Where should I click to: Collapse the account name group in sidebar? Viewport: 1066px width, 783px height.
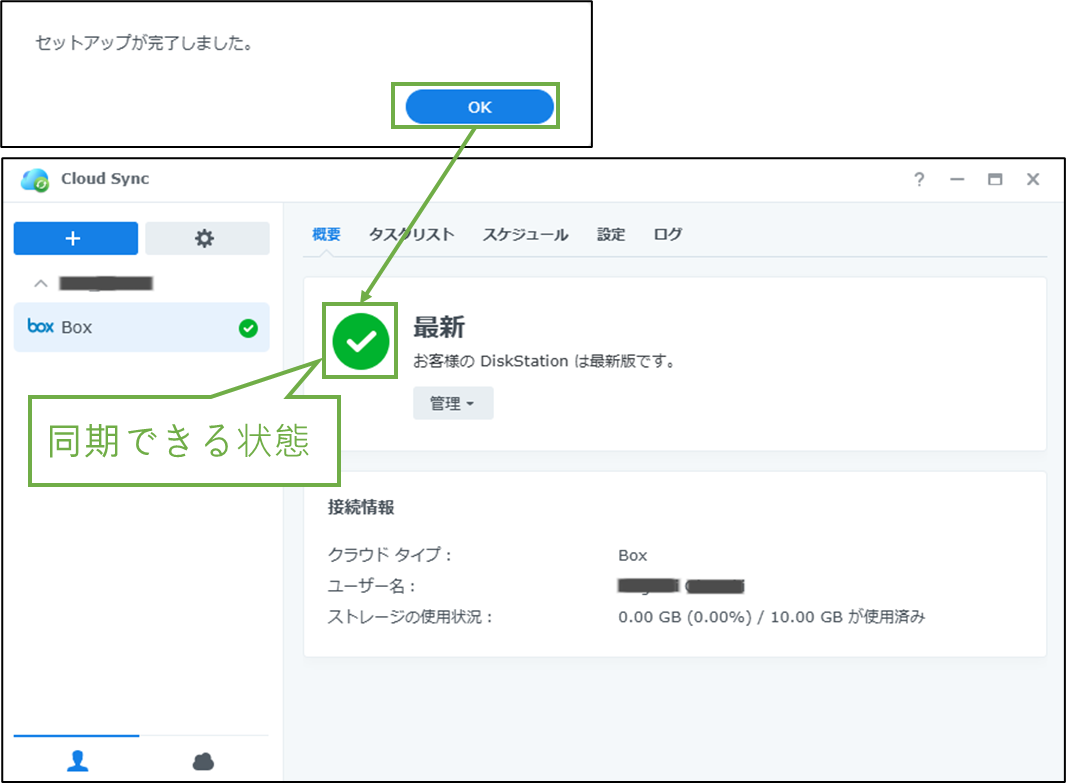40,283
